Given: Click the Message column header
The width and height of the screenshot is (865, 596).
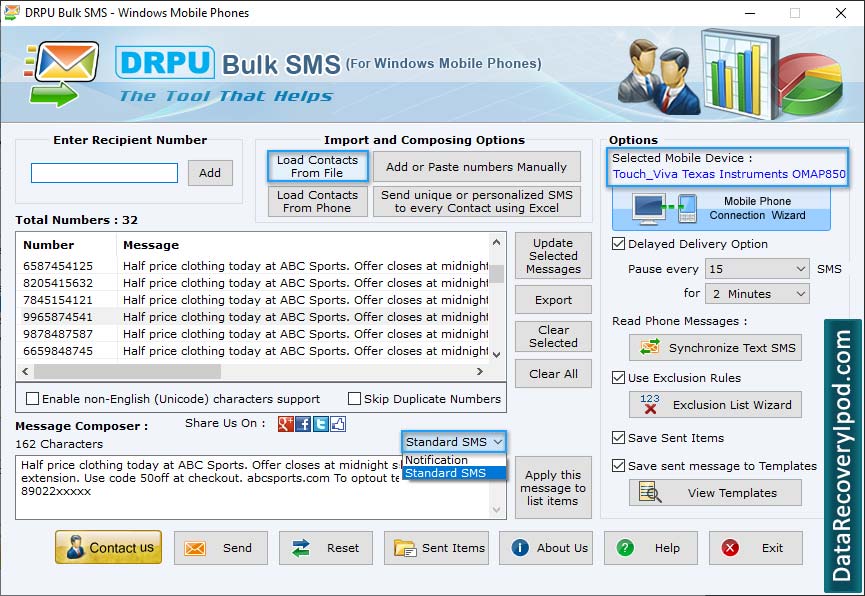Looking at the screenshot, I should point(303,244).
